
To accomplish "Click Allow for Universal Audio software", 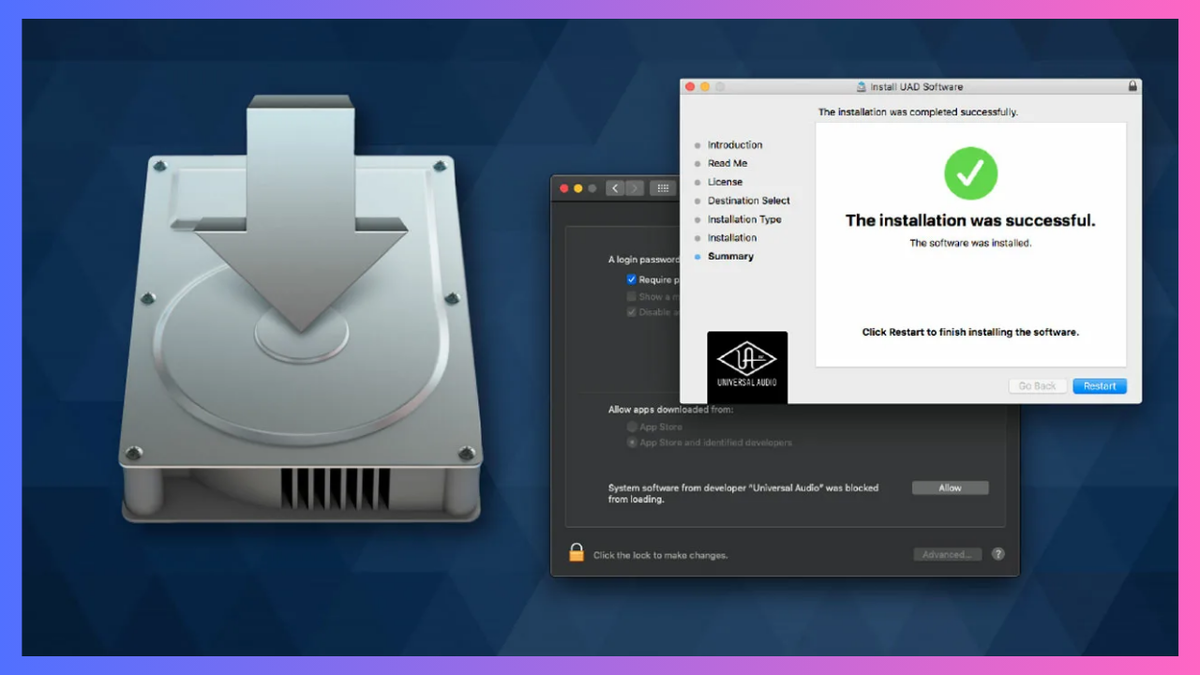I will coord(950,488).
